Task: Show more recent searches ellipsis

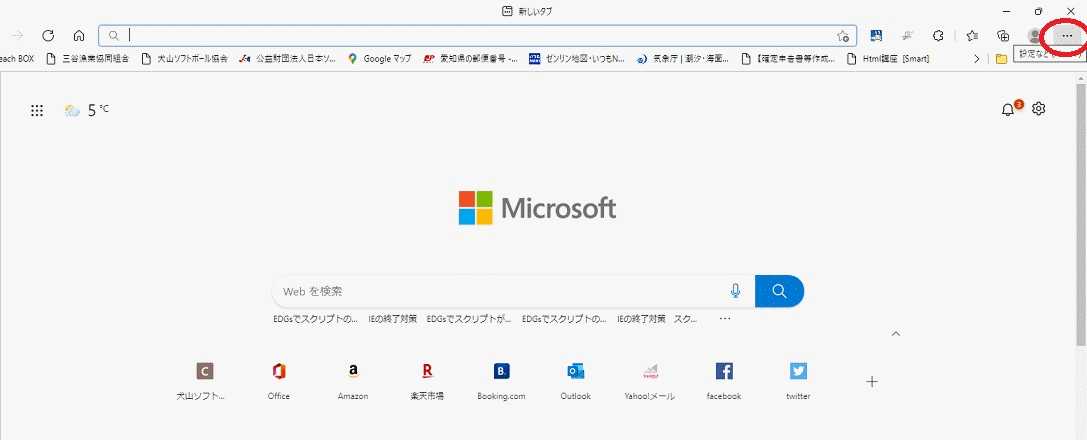Action: [x=725, y=319]
